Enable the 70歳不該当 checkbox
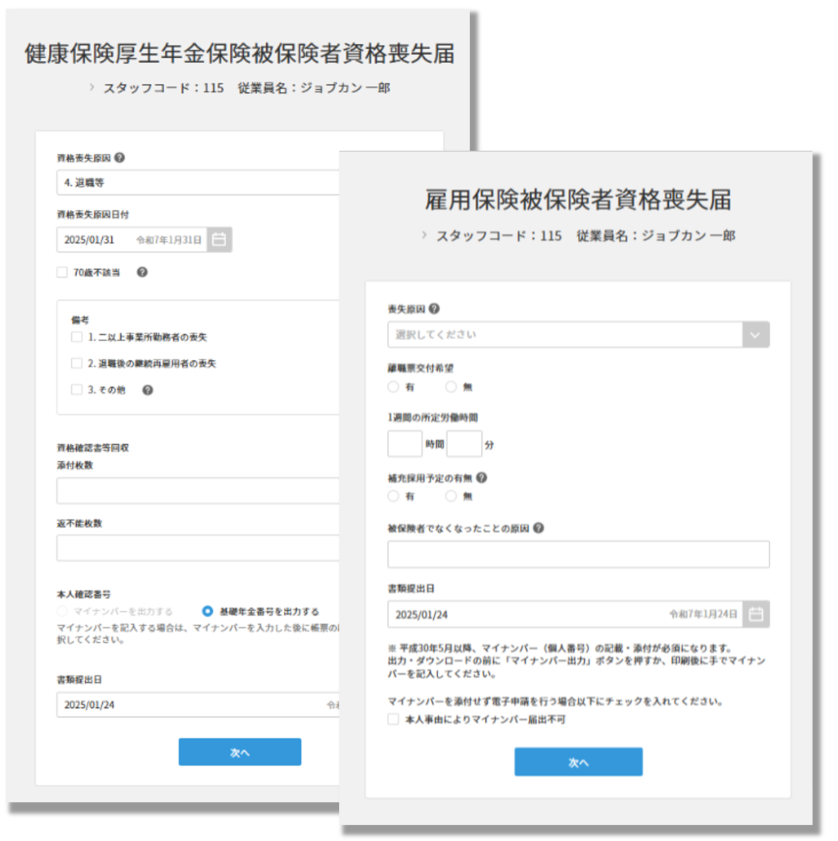The width and height of the screenshot is (838, 841). [x=63, y=272]
